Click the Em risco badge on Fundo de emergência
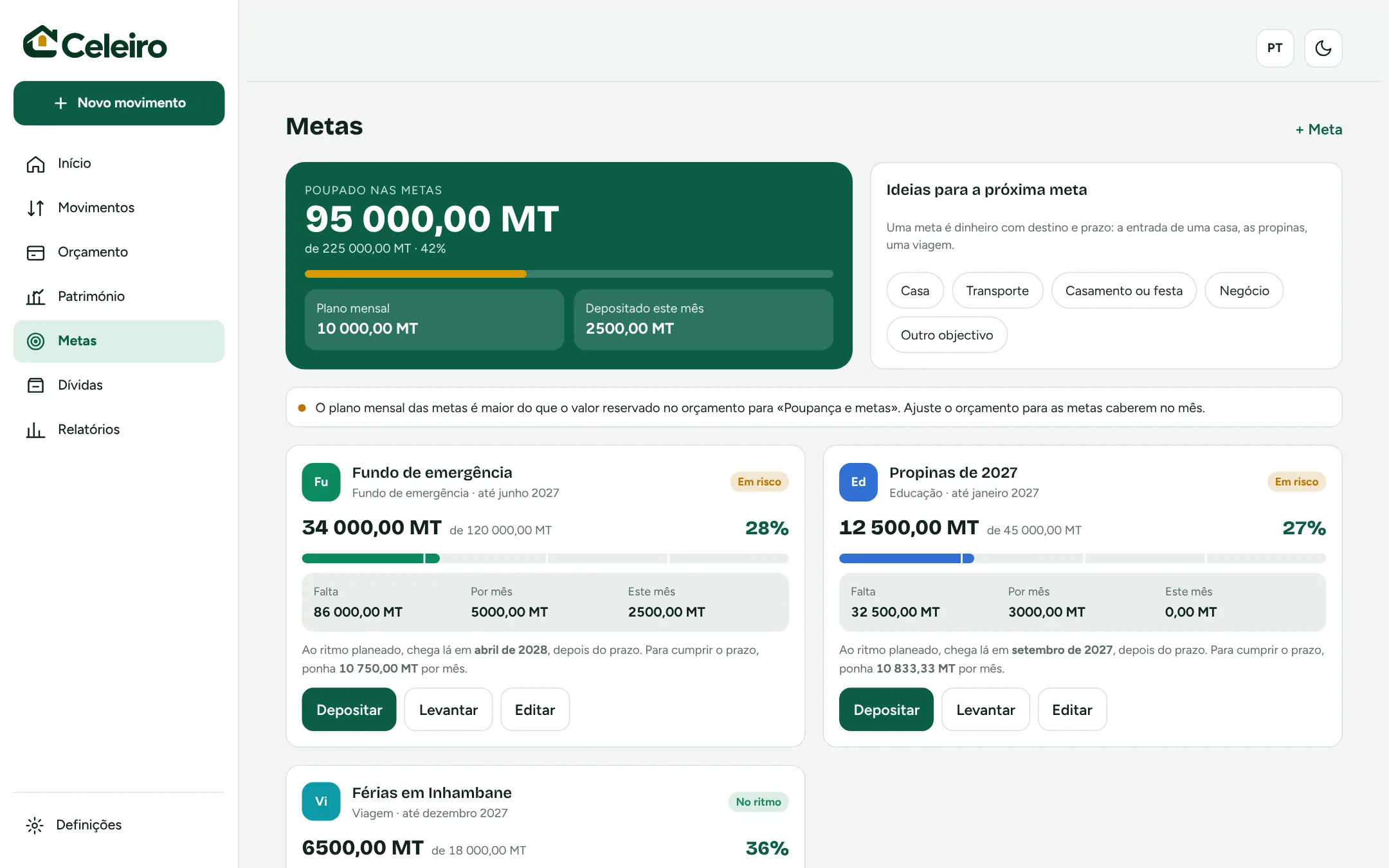Image resolution: width=1389 pixels, height=868 pixels. (x=759, y=482)
